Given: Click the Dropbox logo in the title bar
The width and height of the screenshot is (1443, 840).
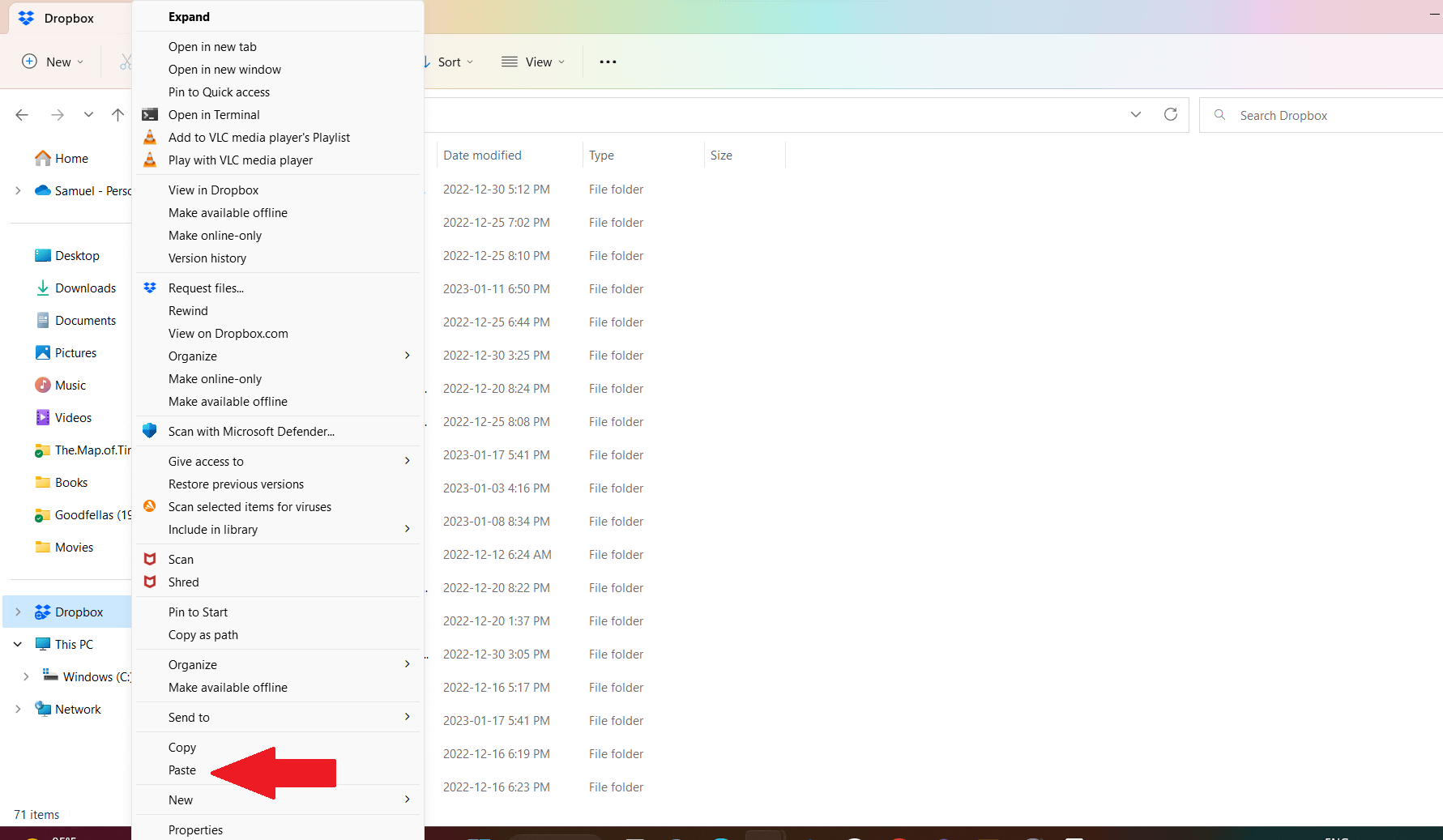Looking at the screenshot, I should 24,17.
